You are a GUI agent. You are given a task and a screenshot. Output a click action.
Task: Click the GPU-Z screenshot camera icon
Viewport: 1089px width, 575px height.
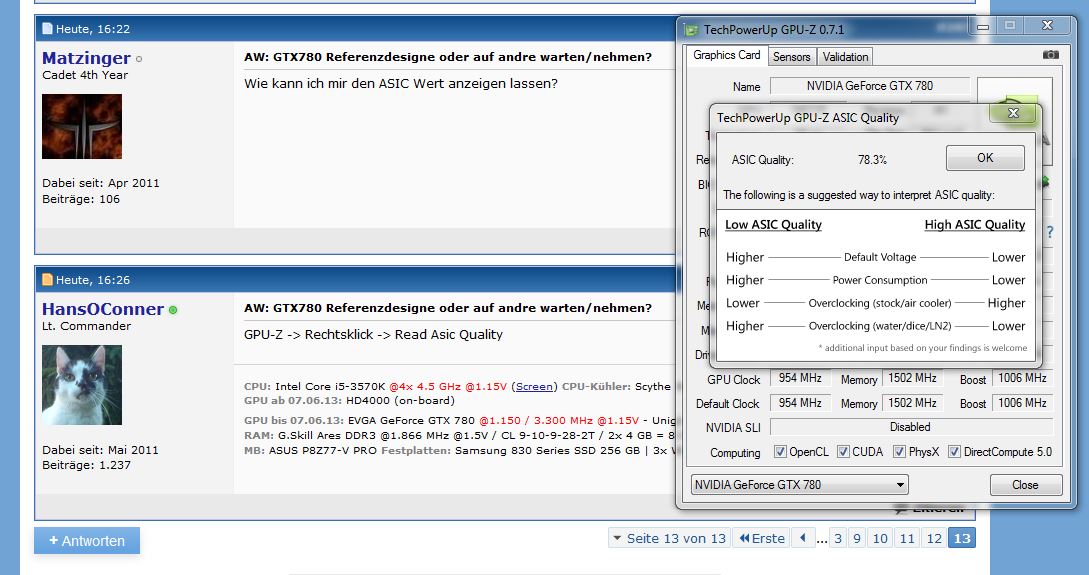pyautogui.click(x=1051, y=55)
